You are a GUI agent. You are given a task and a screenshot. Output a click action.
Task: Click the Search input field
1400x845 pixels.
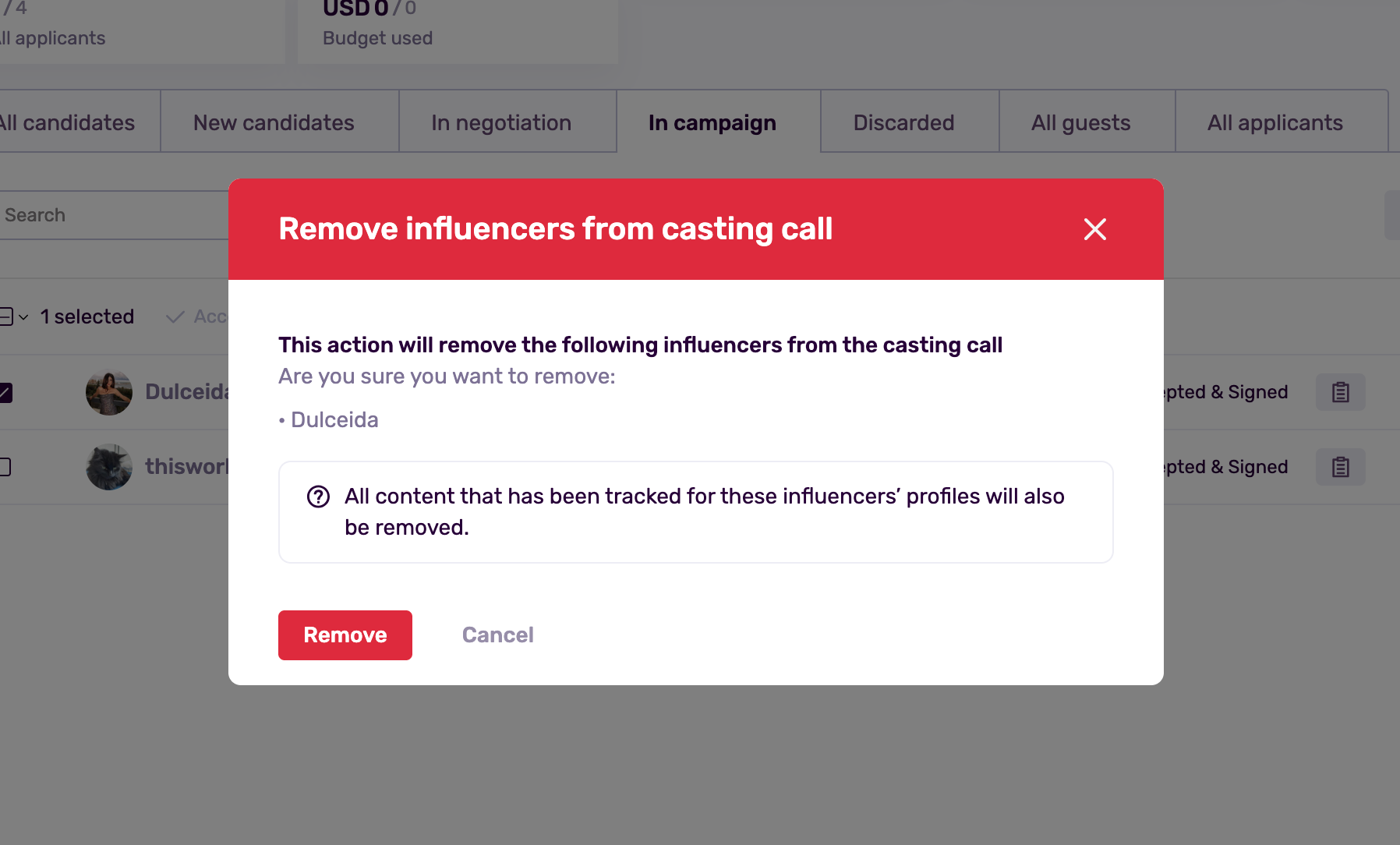point(109,215)
